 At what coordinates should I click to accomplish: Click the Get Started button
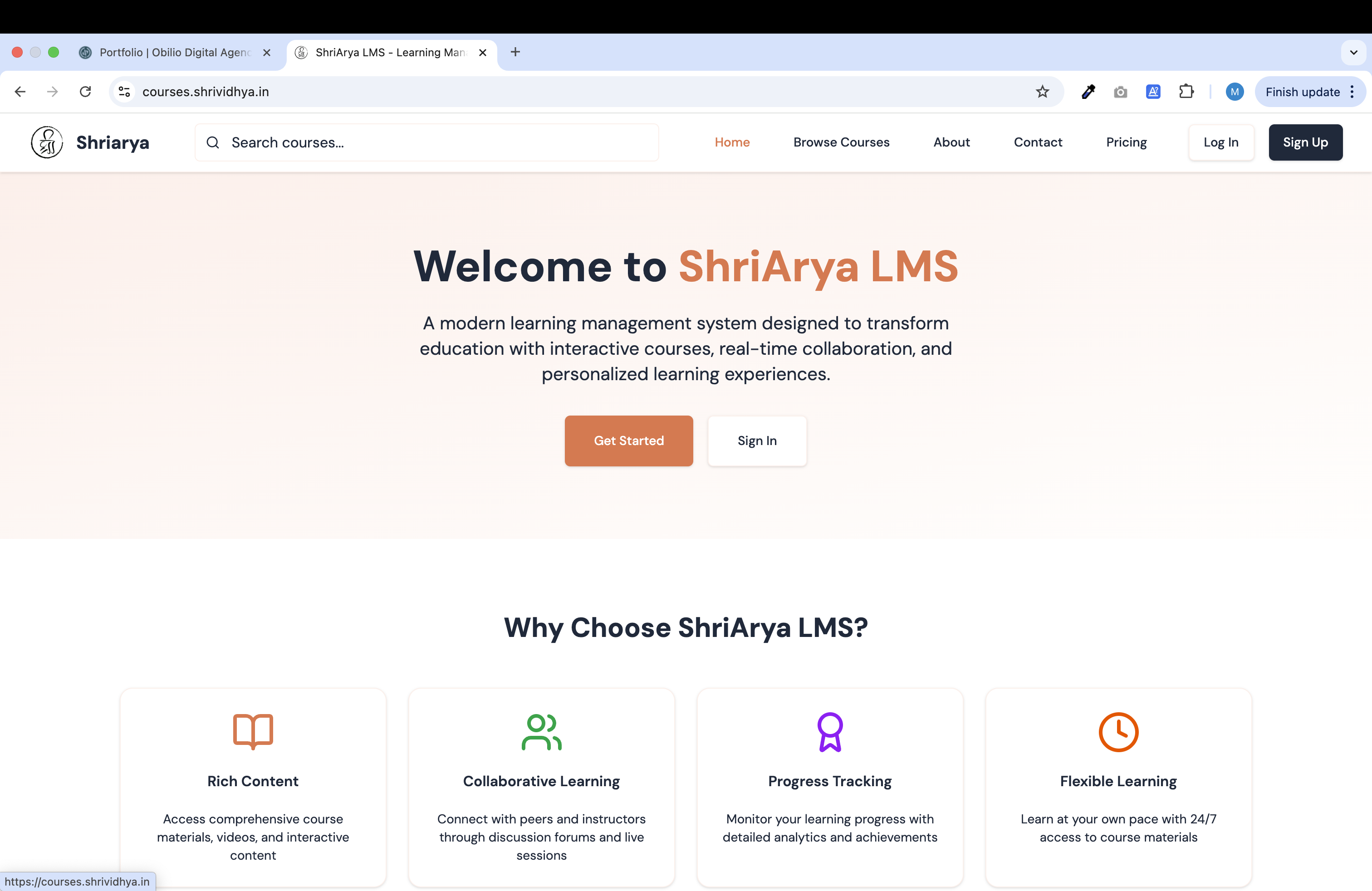628,441
